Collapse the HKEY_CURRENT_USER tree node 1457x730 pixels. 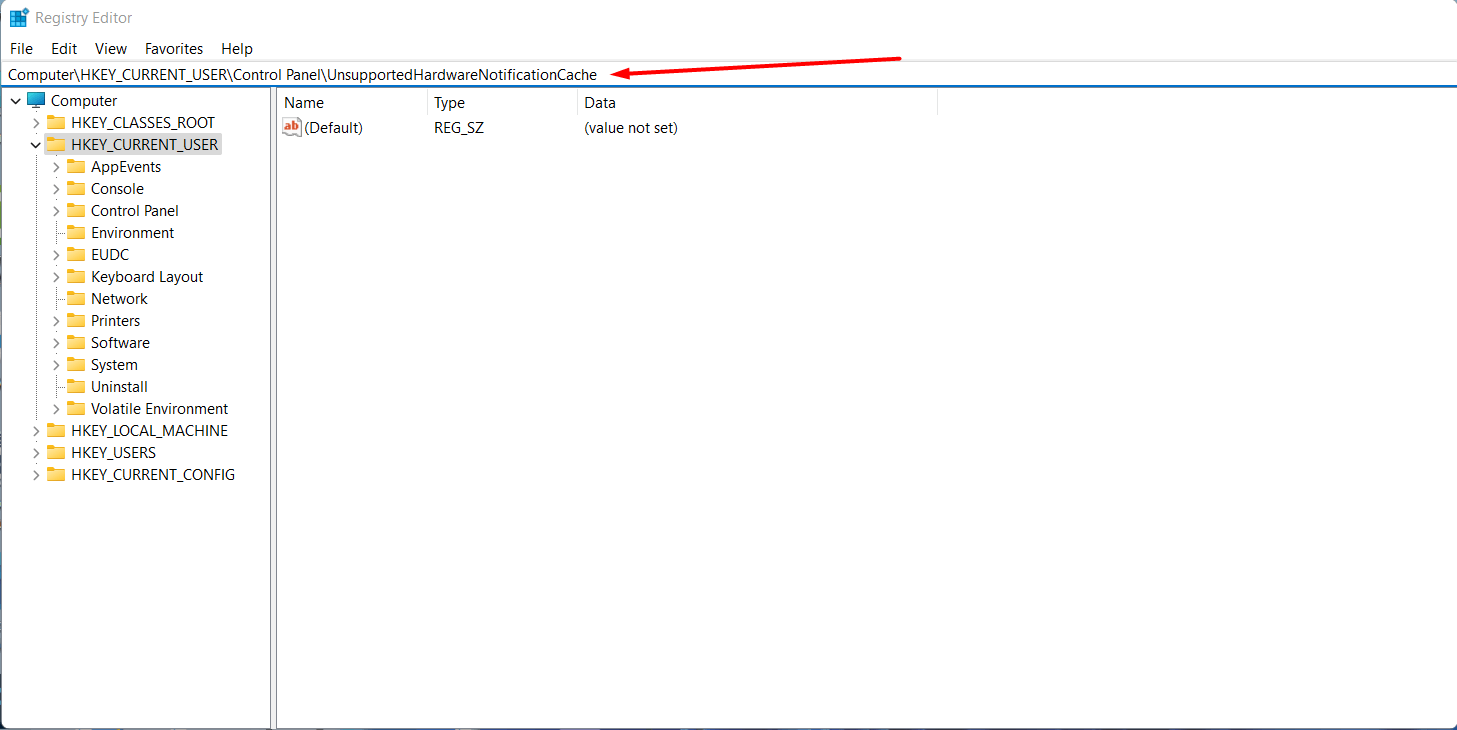click(36, 145)
